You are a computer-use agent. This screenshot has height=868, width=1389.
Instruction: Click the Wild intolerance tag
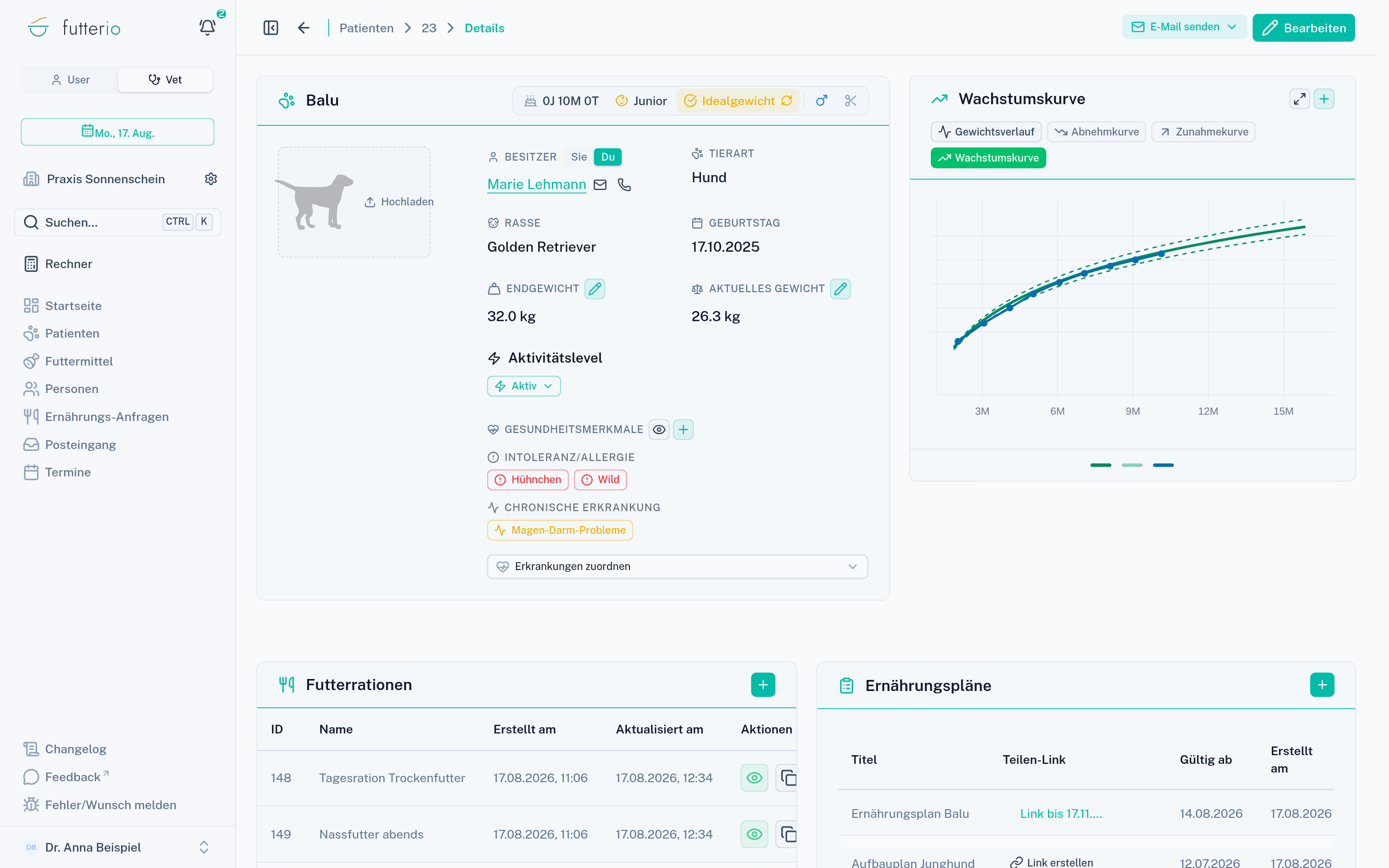click(x=600, y=480)
